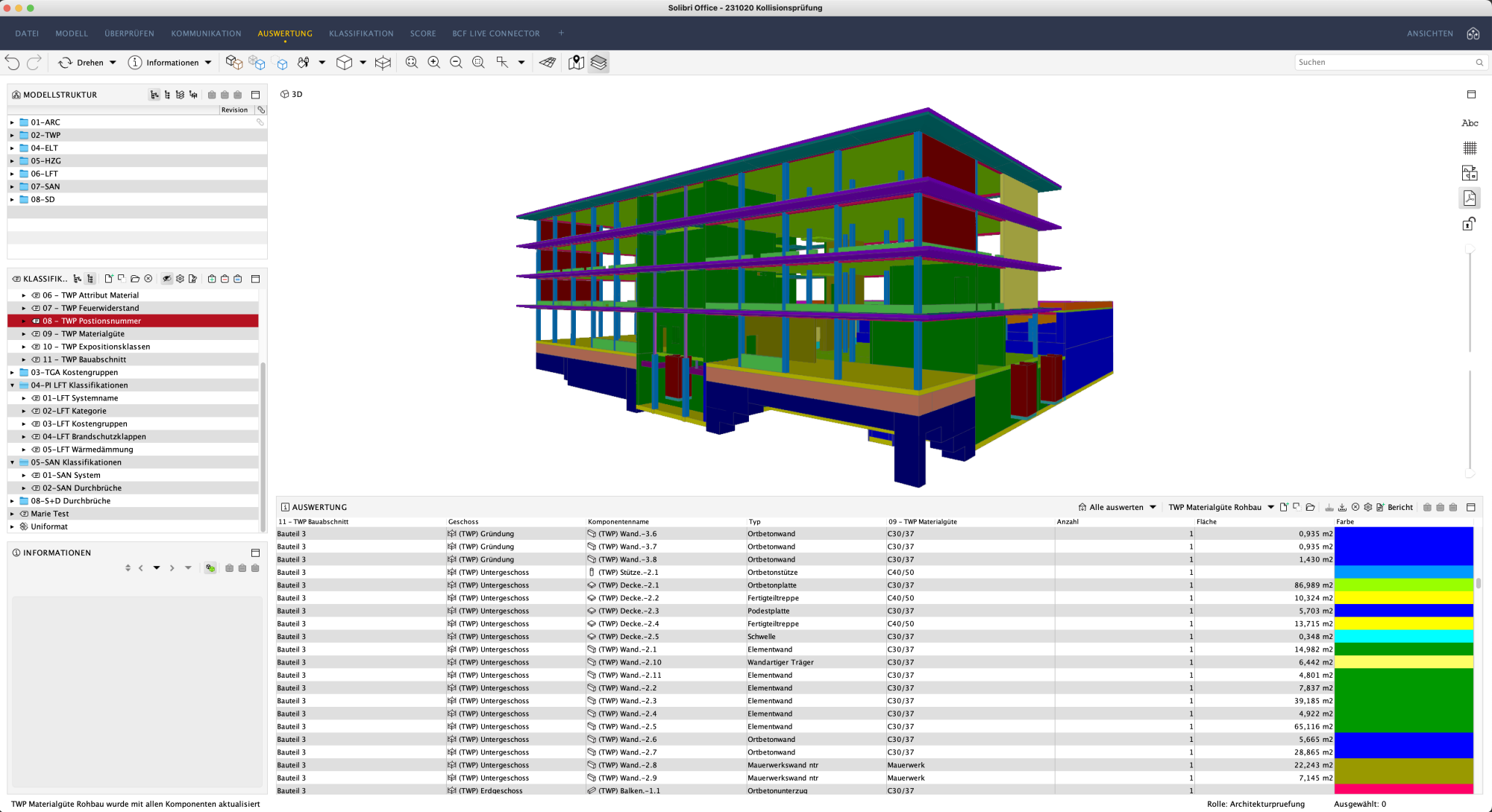Image resolution: width=1492 pixels, height=812 pixels.
Task: Click the PDF export icon on right sidebar
Action: coord(1470,198)
